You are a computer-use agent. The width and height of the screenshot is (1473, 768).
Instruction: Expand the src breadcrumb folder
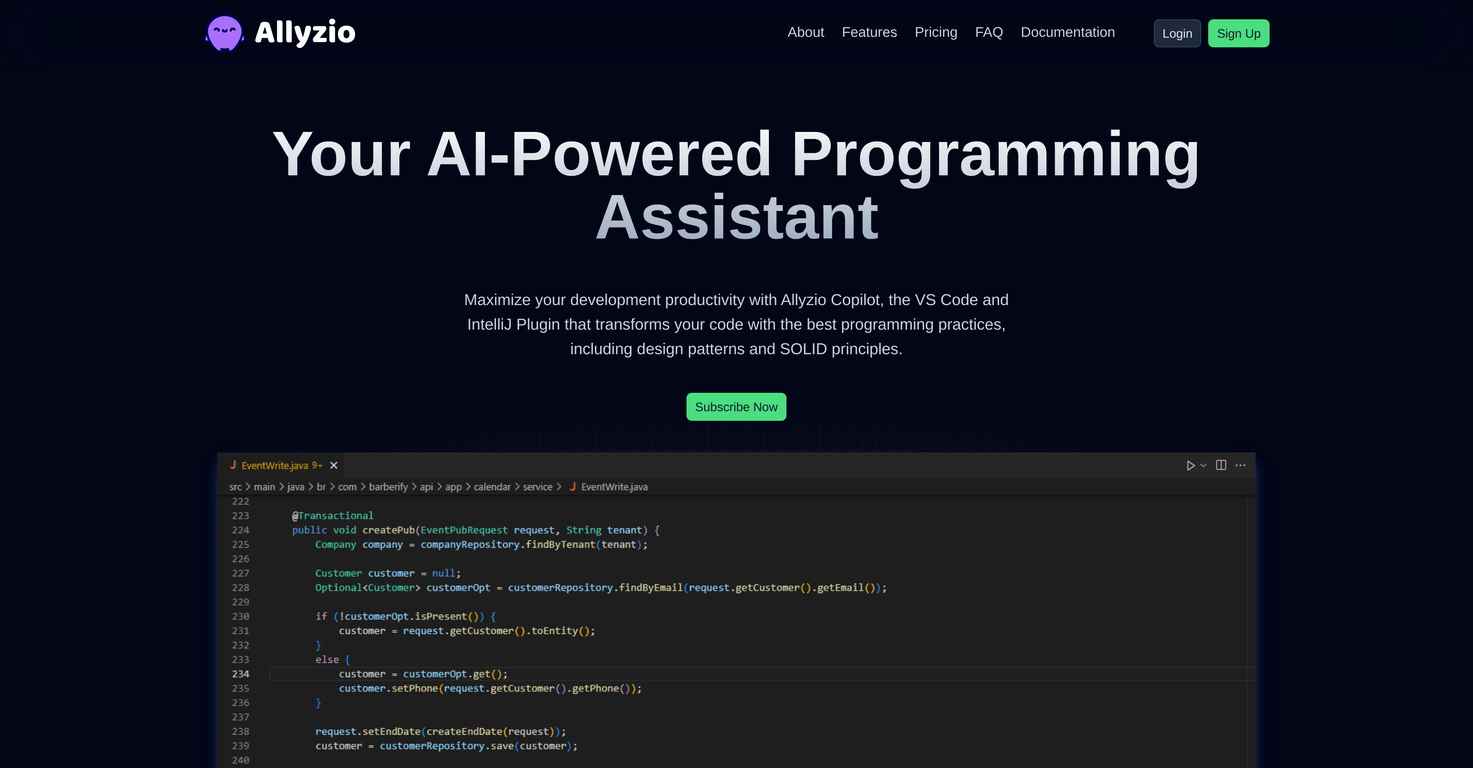(x=236, y=487)
